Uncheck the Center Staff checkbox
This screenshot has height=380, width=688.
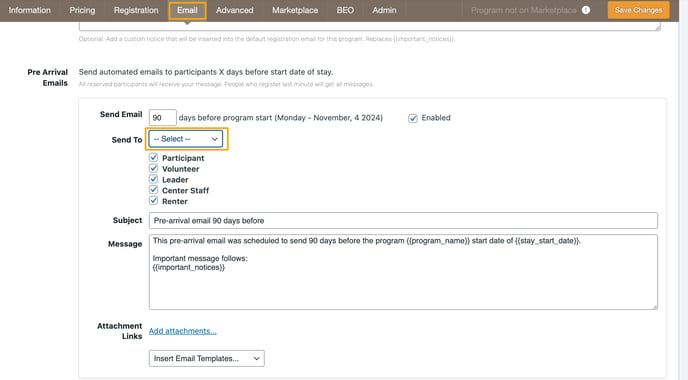(x=153, y=190)
